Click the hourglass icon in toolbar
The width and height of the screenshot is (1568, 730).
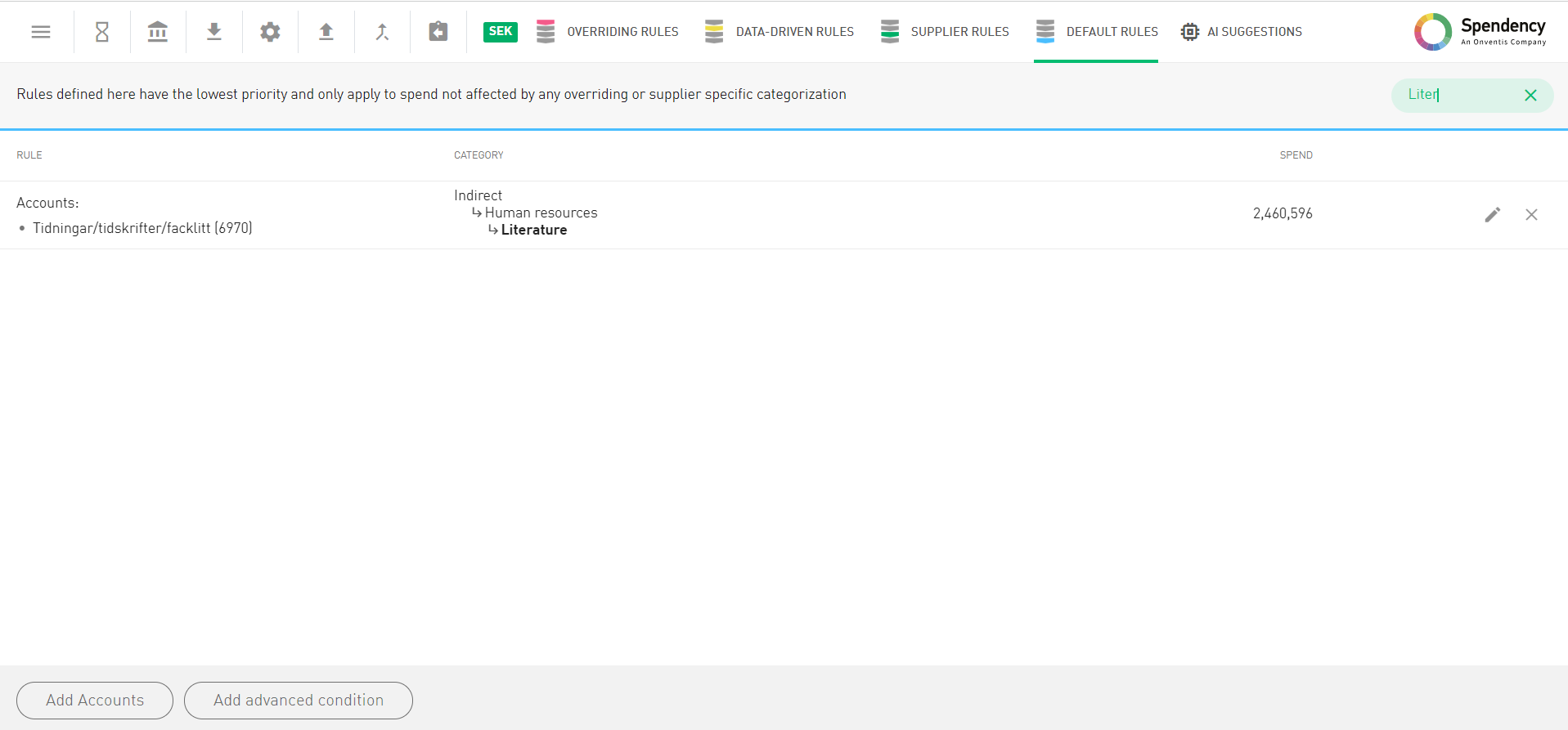(x=102, y=32)
